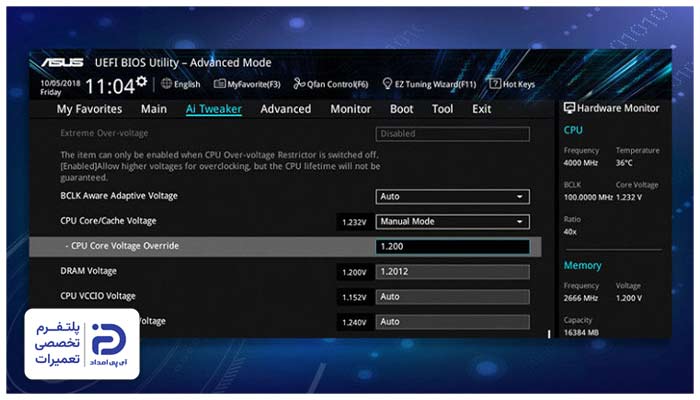Open MyFavorite(F3) from its icon

point(219,83)
